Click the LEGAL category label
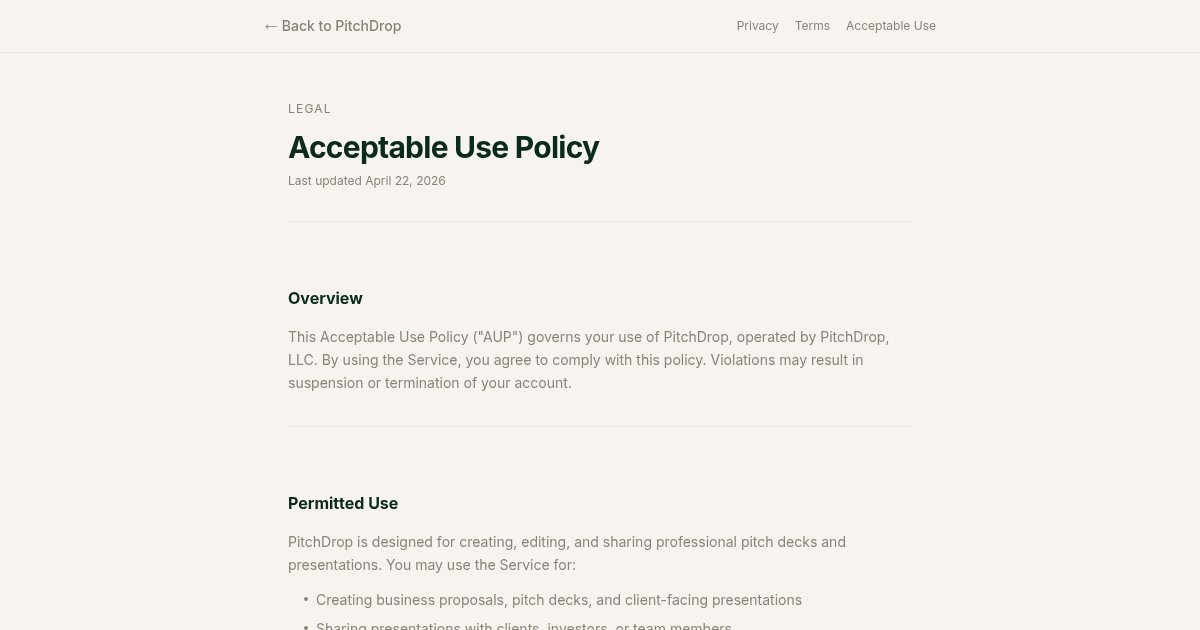The image size is (1200, 630). pyautogui.click(x=309, y=109)
